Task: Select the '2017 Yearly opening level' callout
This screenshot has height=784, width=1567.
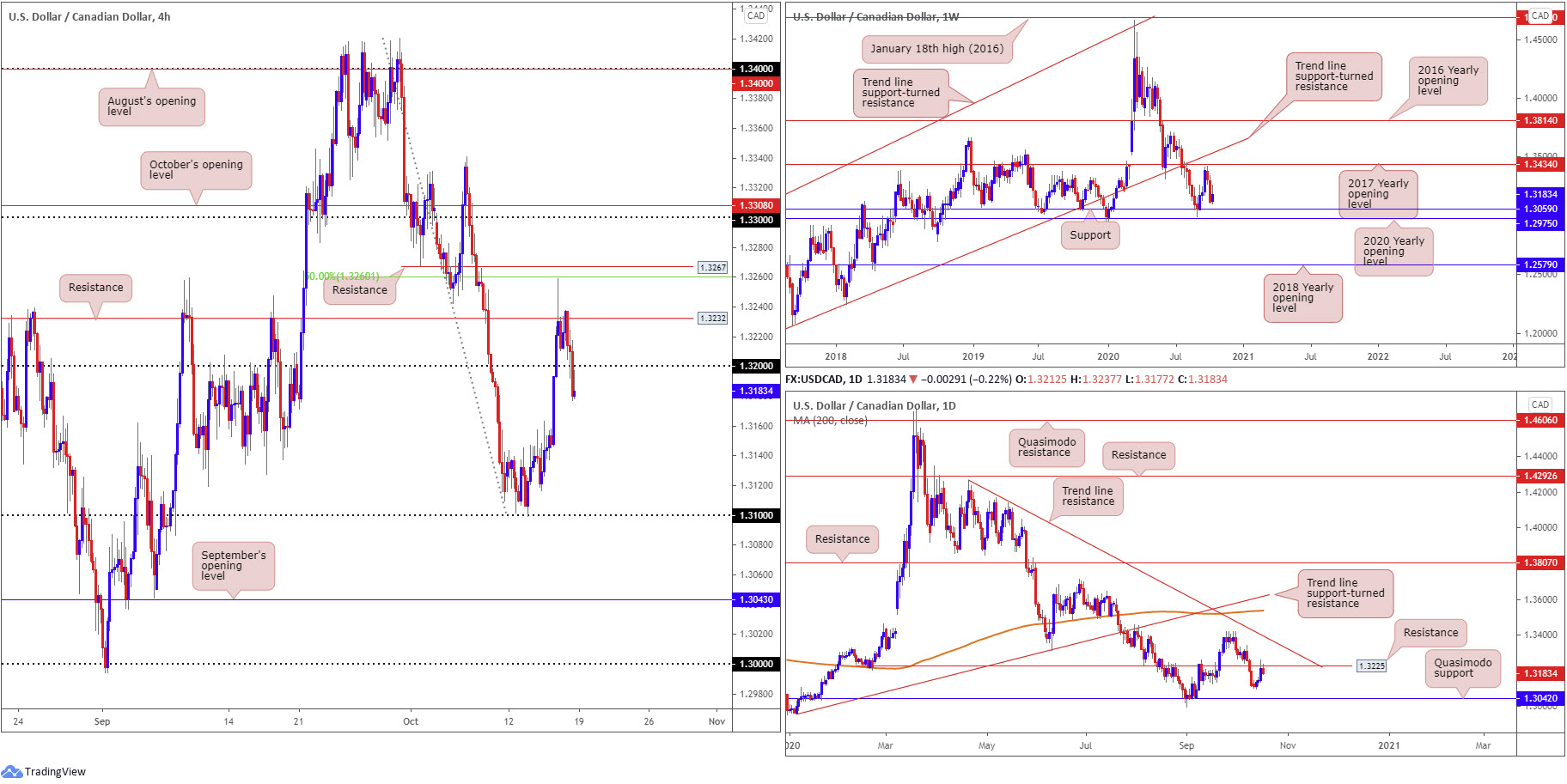Action: coord(1377,193)
